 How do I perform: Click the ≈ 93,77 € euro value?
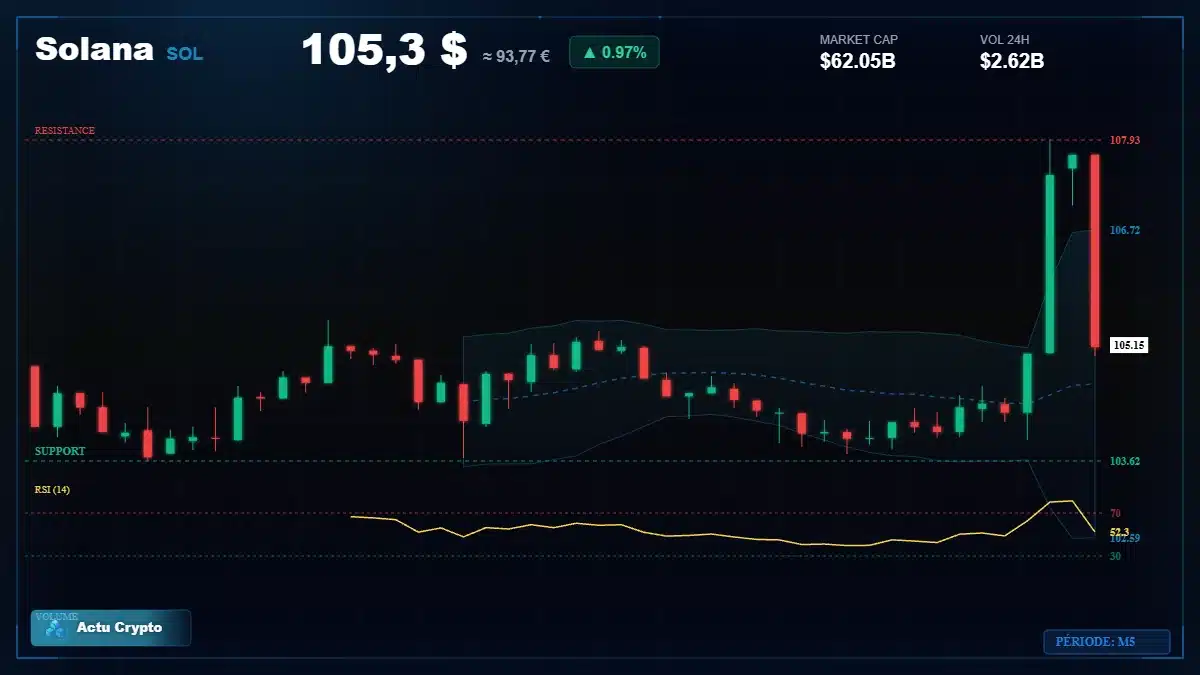point(516,56)
